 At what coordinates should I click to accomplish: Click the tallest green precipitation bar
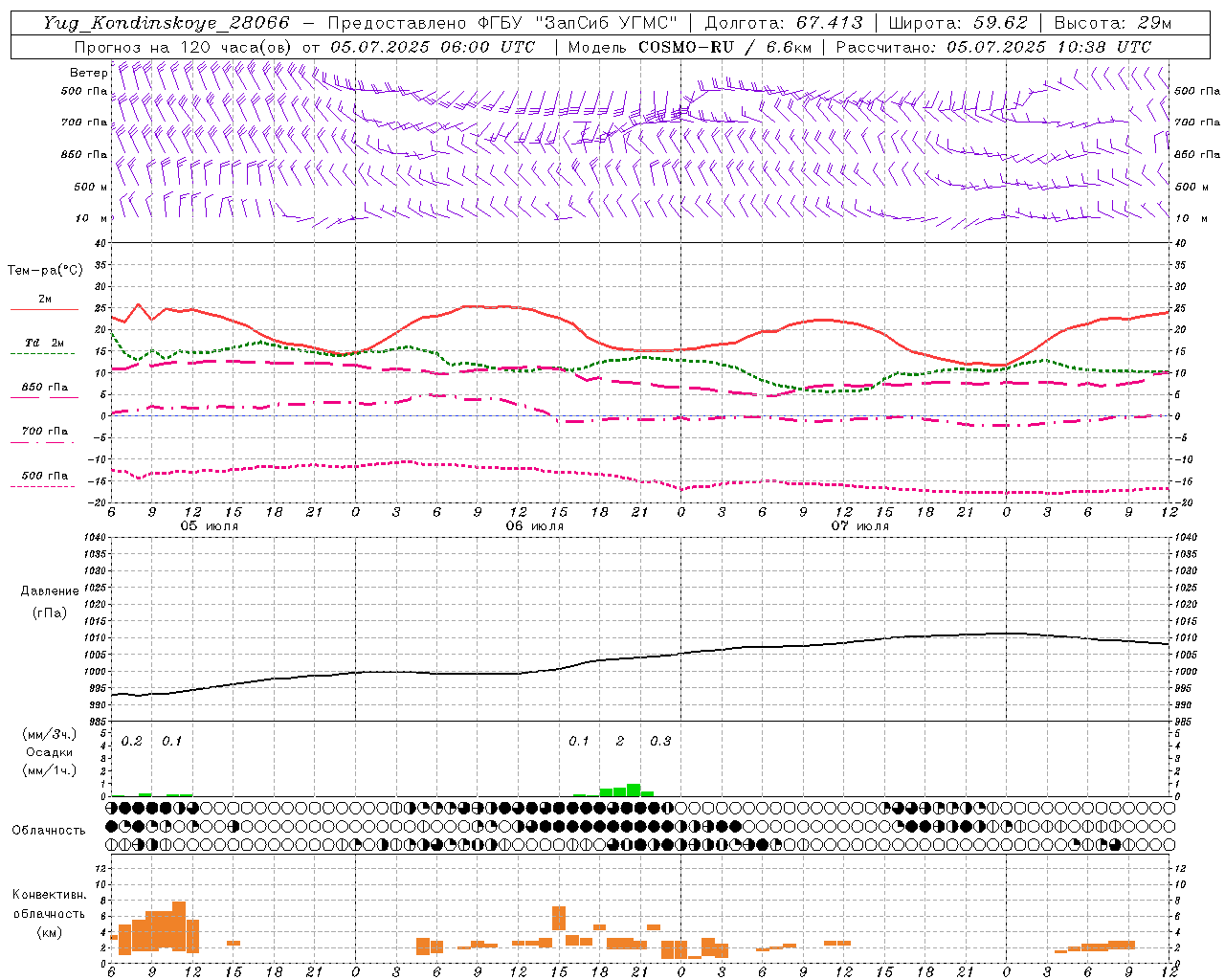coord(634,791)
